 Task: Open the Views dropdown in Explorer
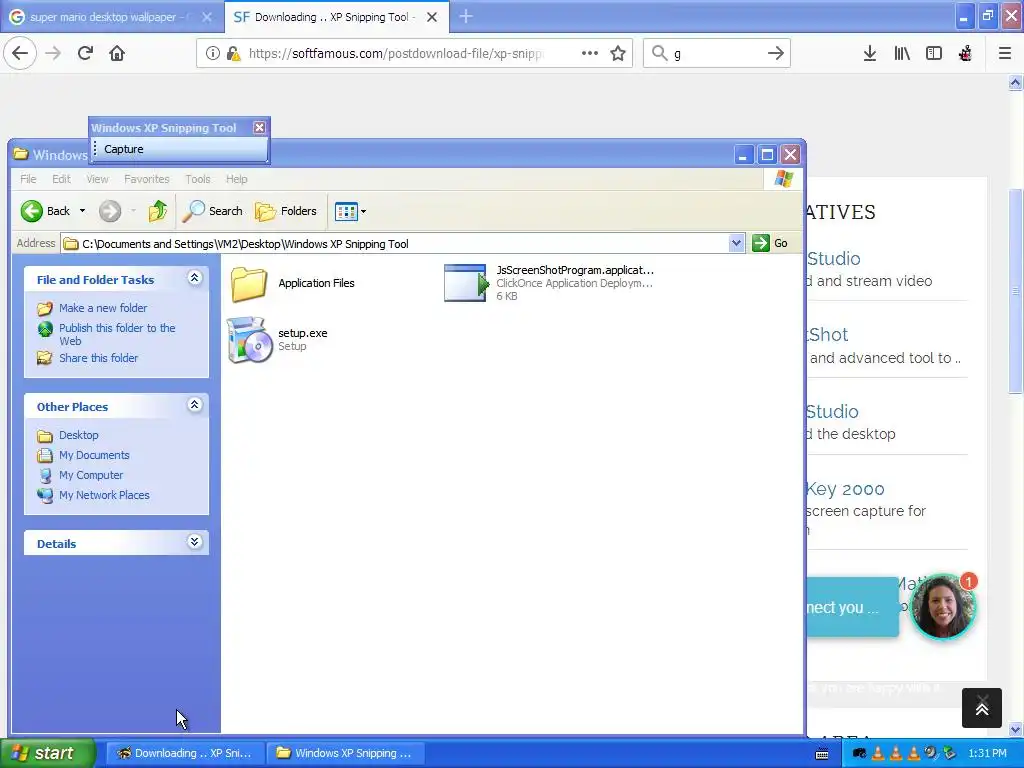350,211
